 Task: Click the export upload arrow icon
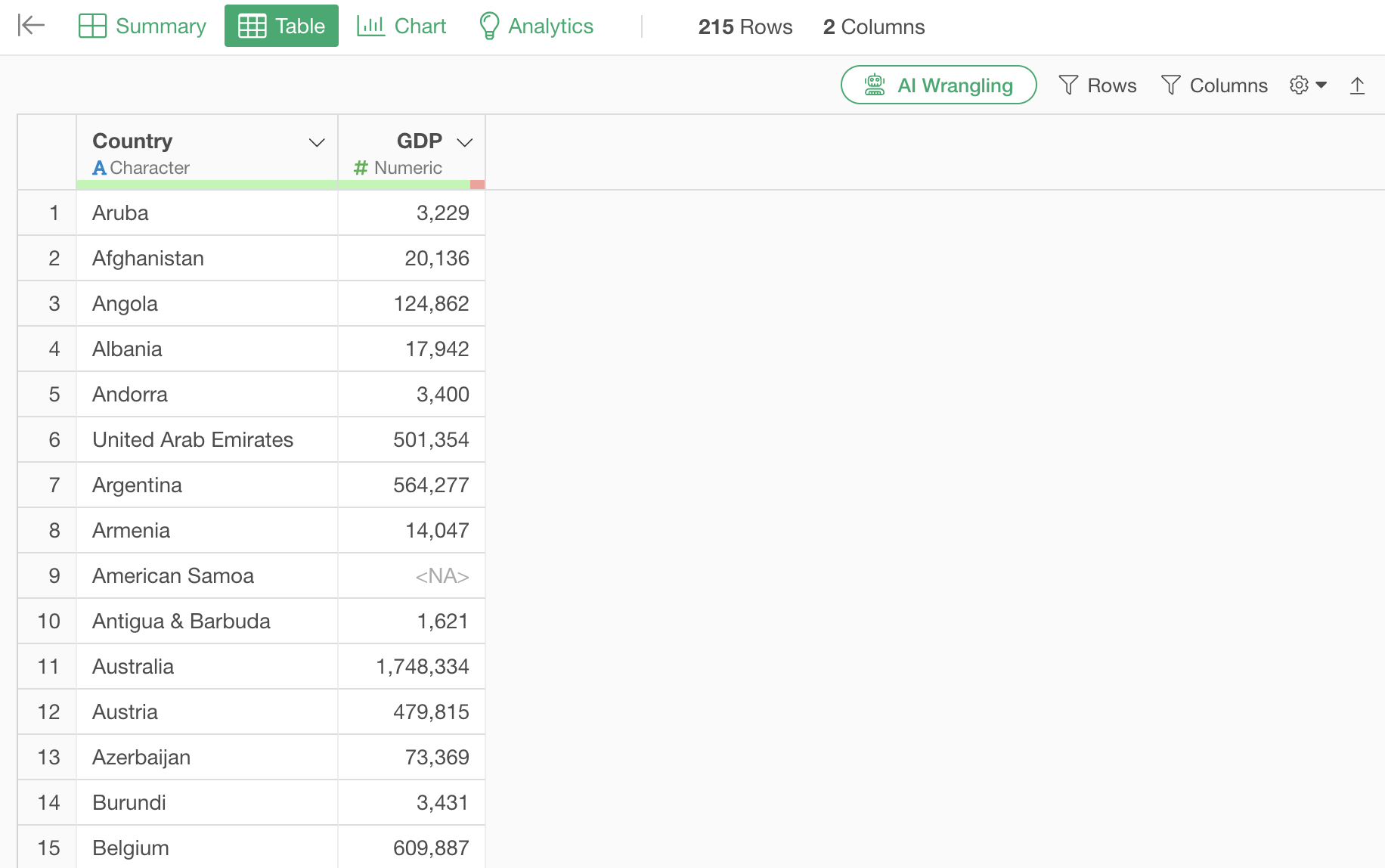1357,85
